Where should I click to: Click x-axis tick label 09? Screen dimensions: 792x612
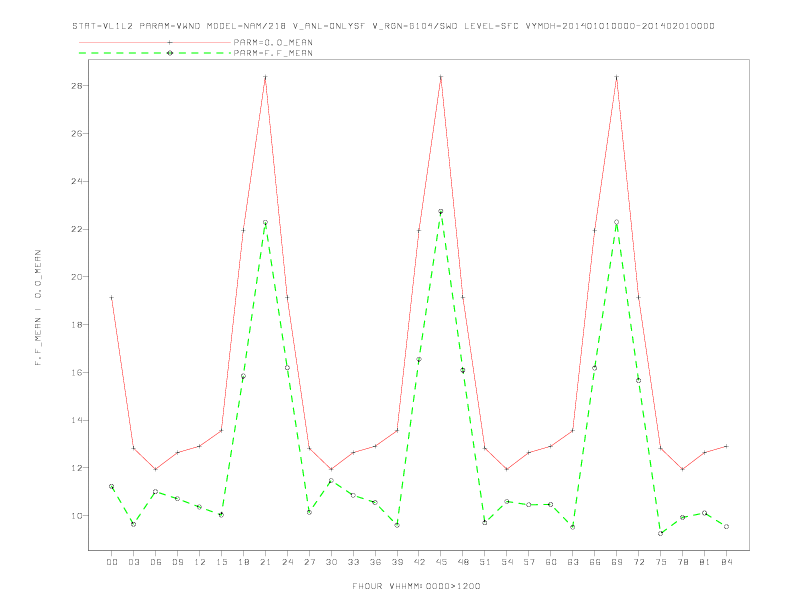pyautogui.click(x=177, y=562)
